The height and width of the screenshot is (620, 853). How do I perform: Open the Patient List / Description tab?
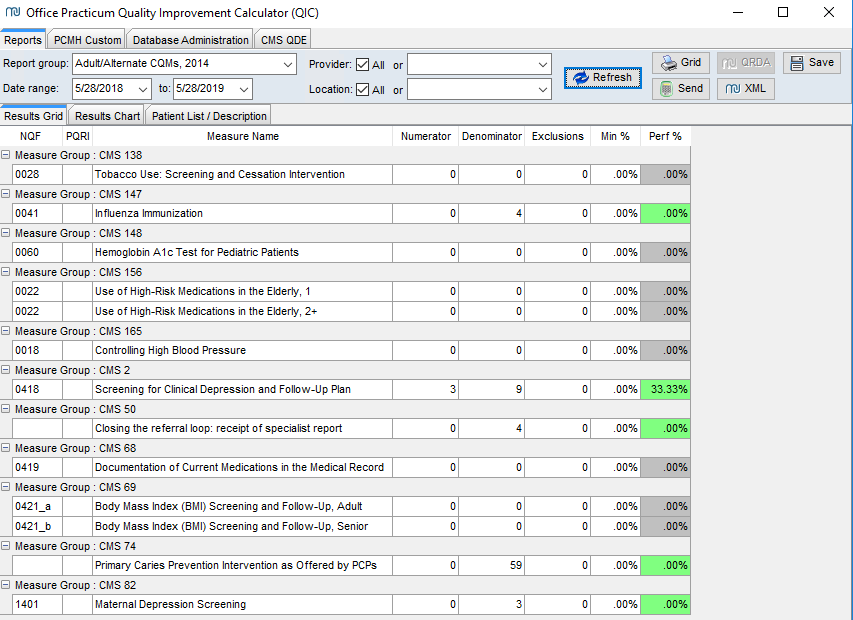[209, 116]
